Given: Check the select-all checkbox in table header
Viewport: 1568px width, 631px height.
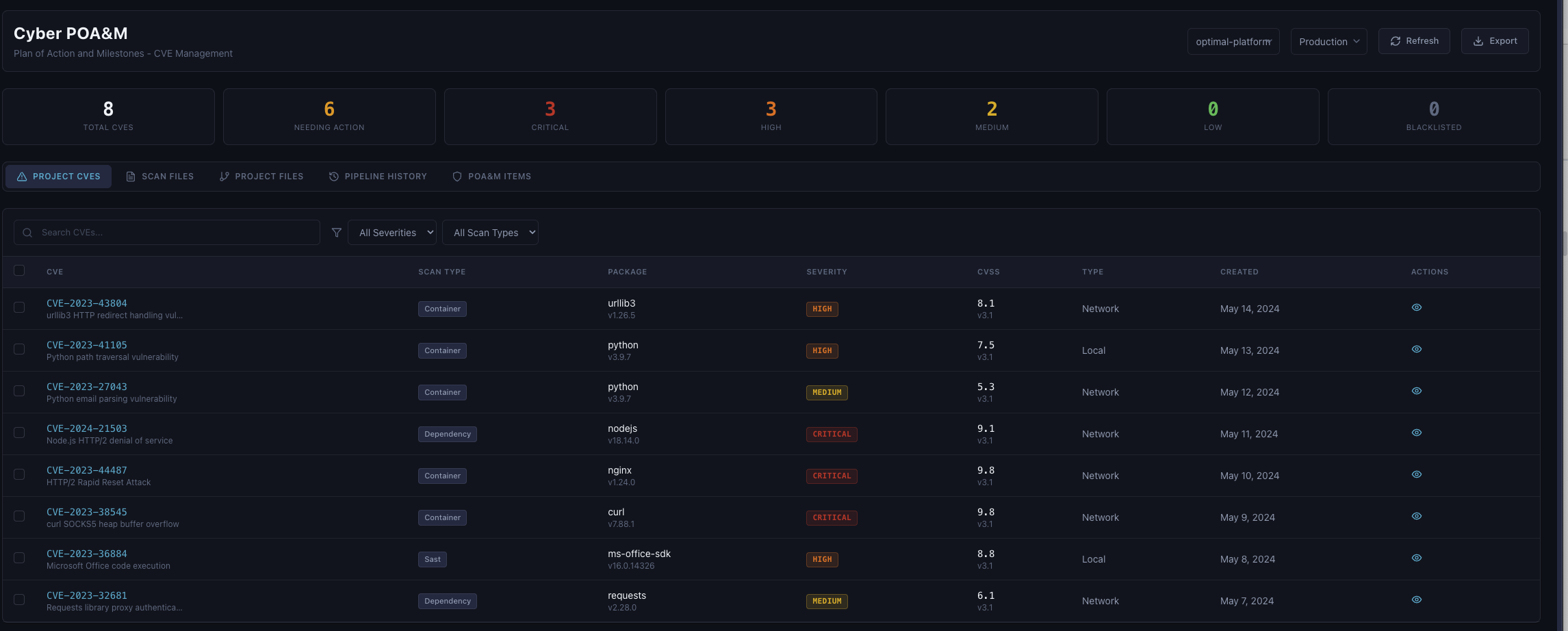Looking at the screenshot, I should click(x=19, y=271).
